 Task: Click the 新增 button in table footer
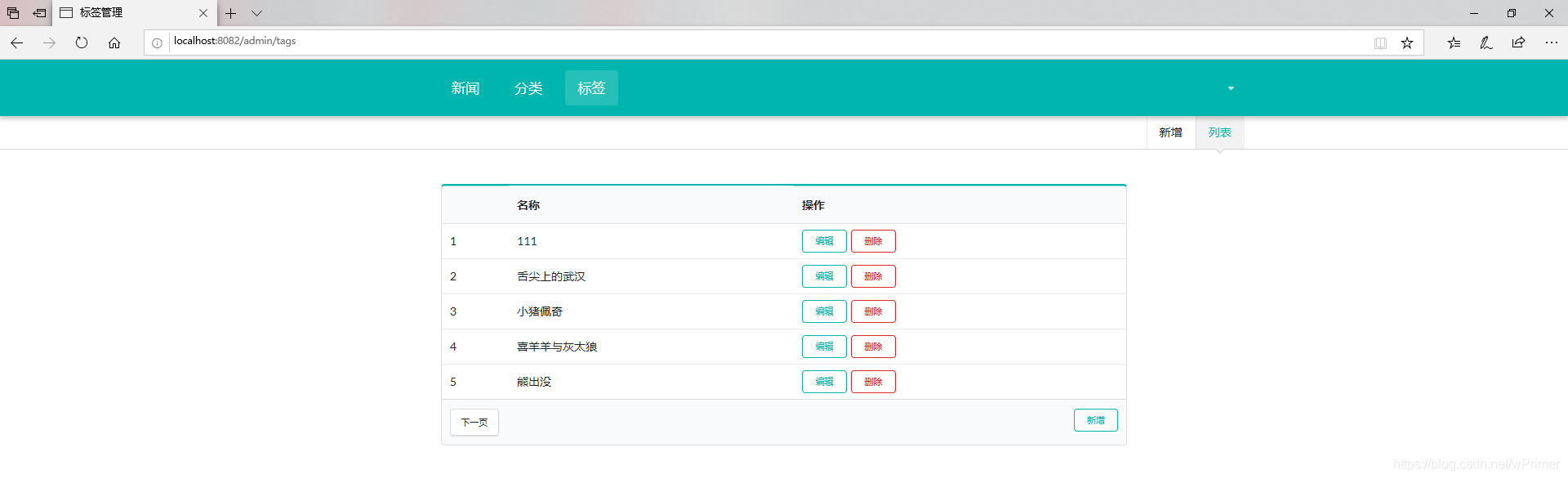(1096, 420)
